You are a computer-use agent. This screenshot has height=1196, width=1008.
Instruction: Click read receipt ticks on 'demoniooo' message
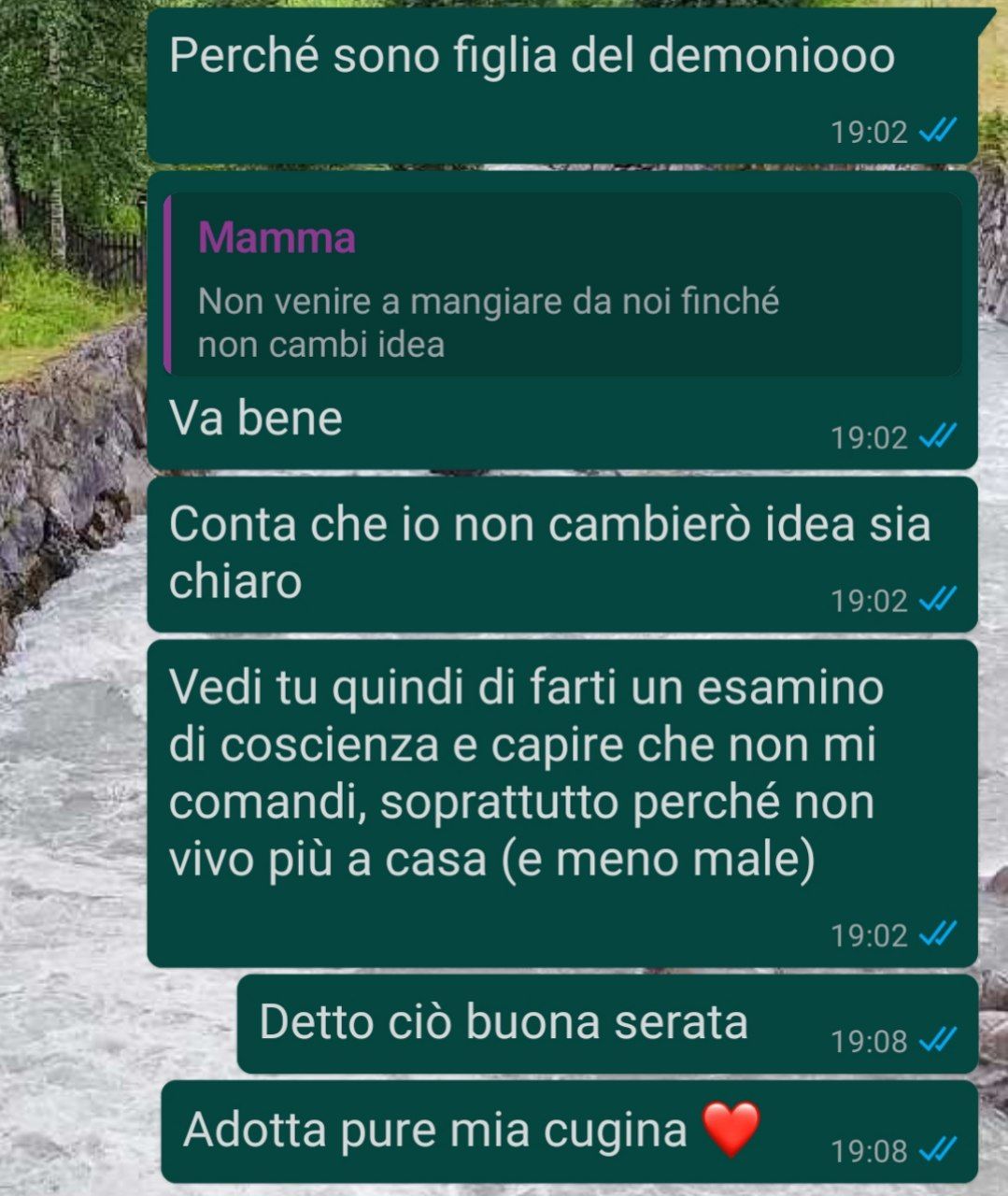pos(938,132)
